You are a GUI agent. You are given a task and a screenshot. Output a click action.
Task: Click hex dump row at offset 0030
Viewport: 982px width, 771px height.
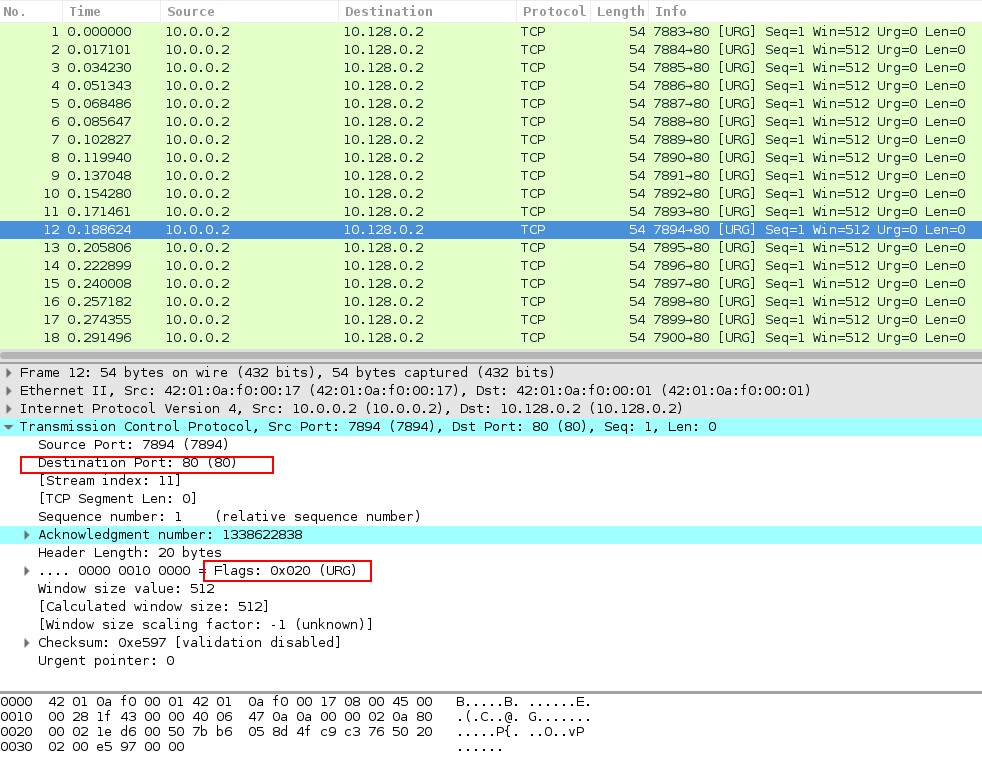251,747
